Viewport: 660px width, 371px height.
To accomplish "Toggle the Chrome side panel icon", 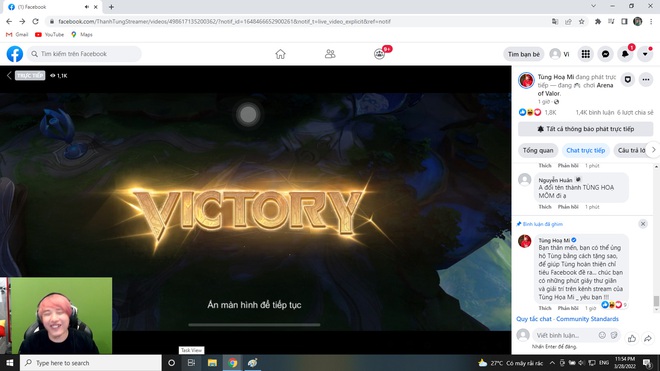I will [x=624, y=21].
